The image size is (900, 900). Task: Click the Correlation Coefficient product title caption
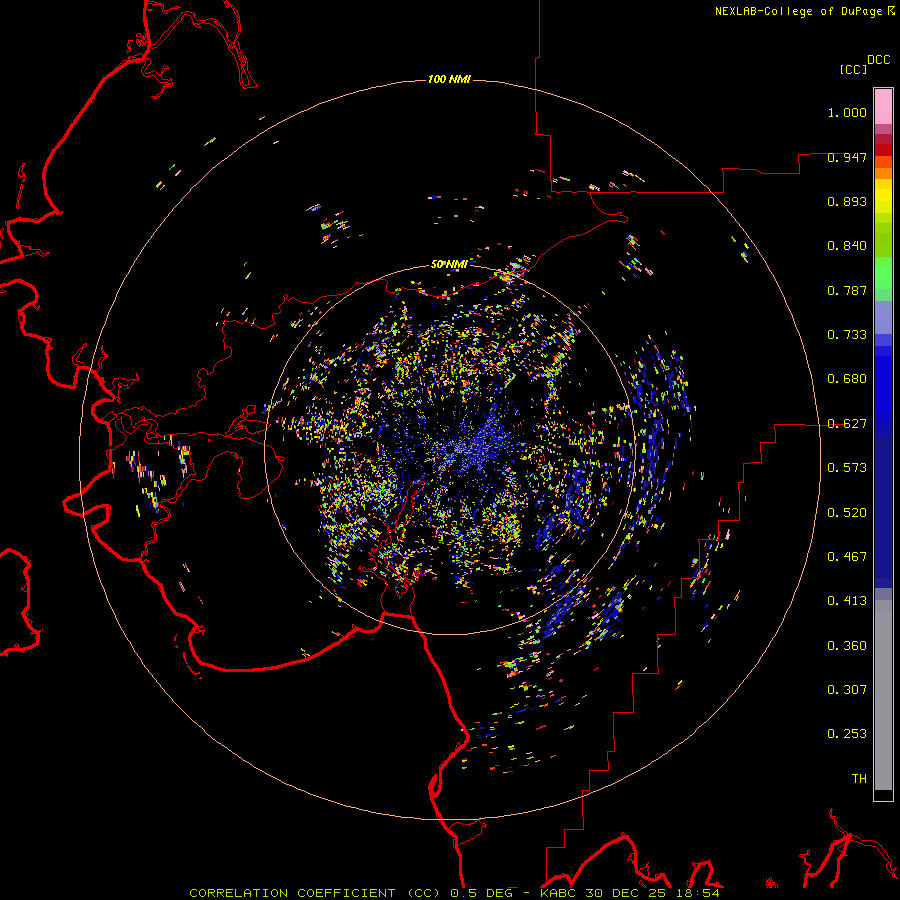click(x=454, y=893)
